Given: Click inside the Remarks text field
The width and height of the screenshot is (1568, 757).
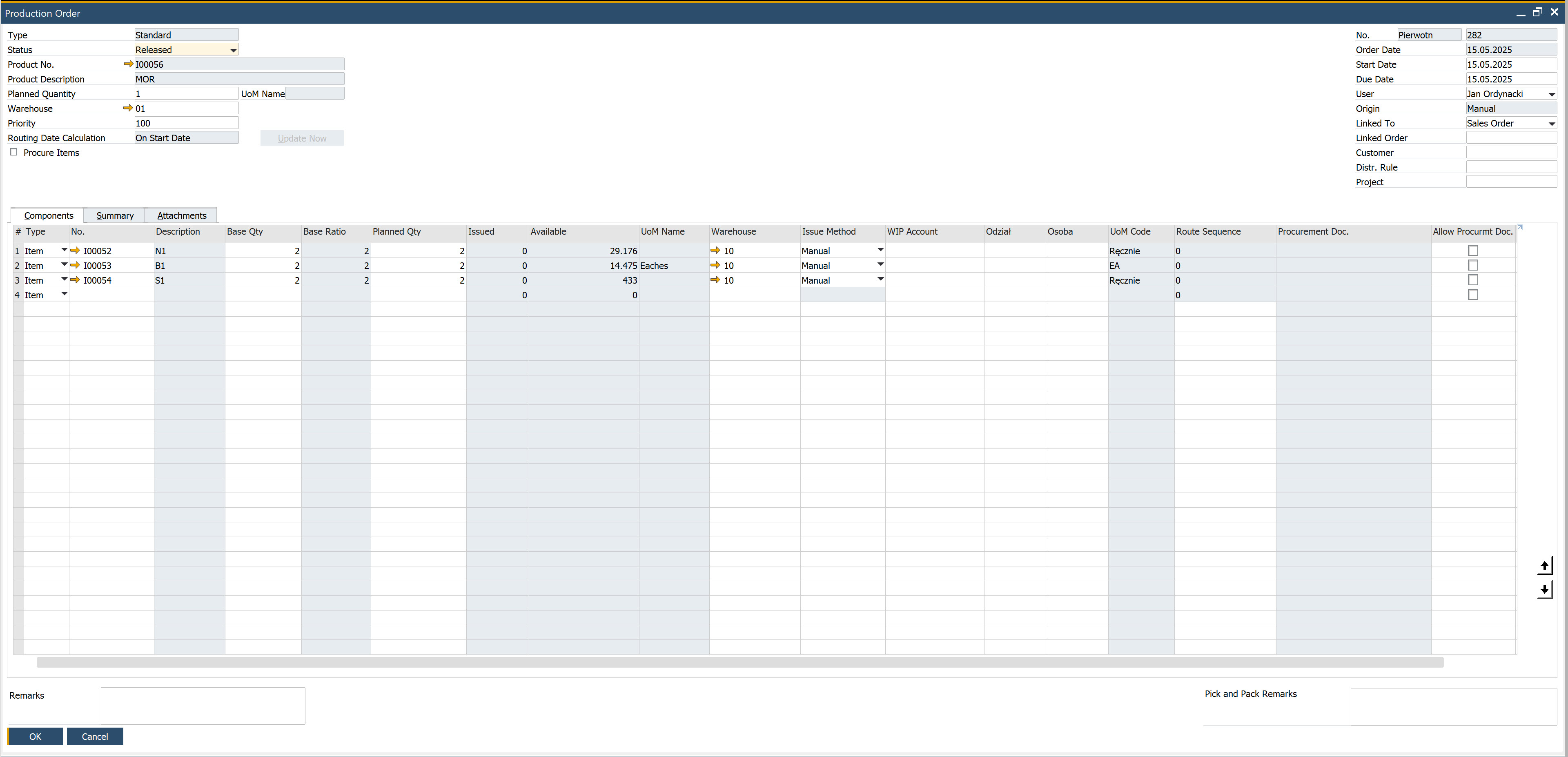Looking at the screenshot, I should [x=202, y=705].
